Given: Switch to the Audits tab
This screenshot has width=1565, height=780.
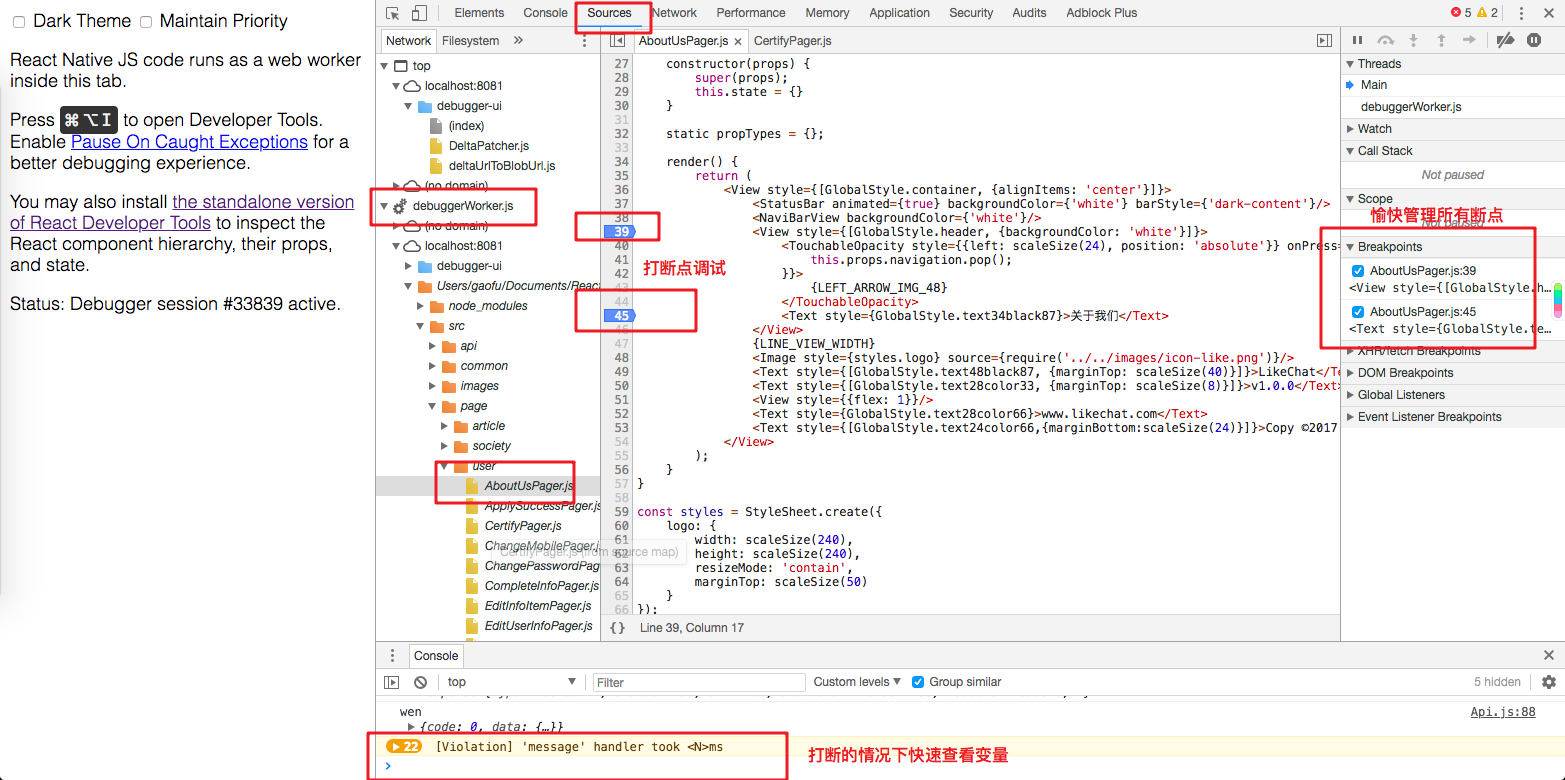Looking at the screenshot, I should coord(1029,13).
